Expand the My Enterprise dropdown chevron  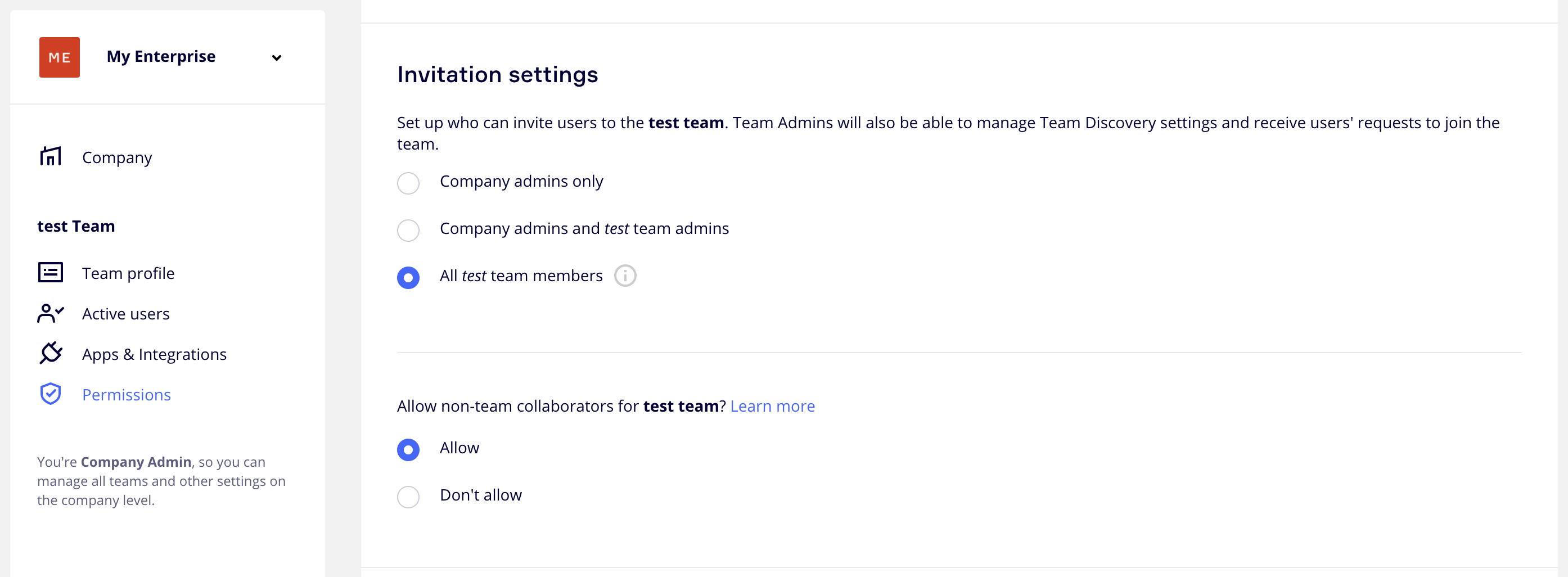[x=276, y=58]
